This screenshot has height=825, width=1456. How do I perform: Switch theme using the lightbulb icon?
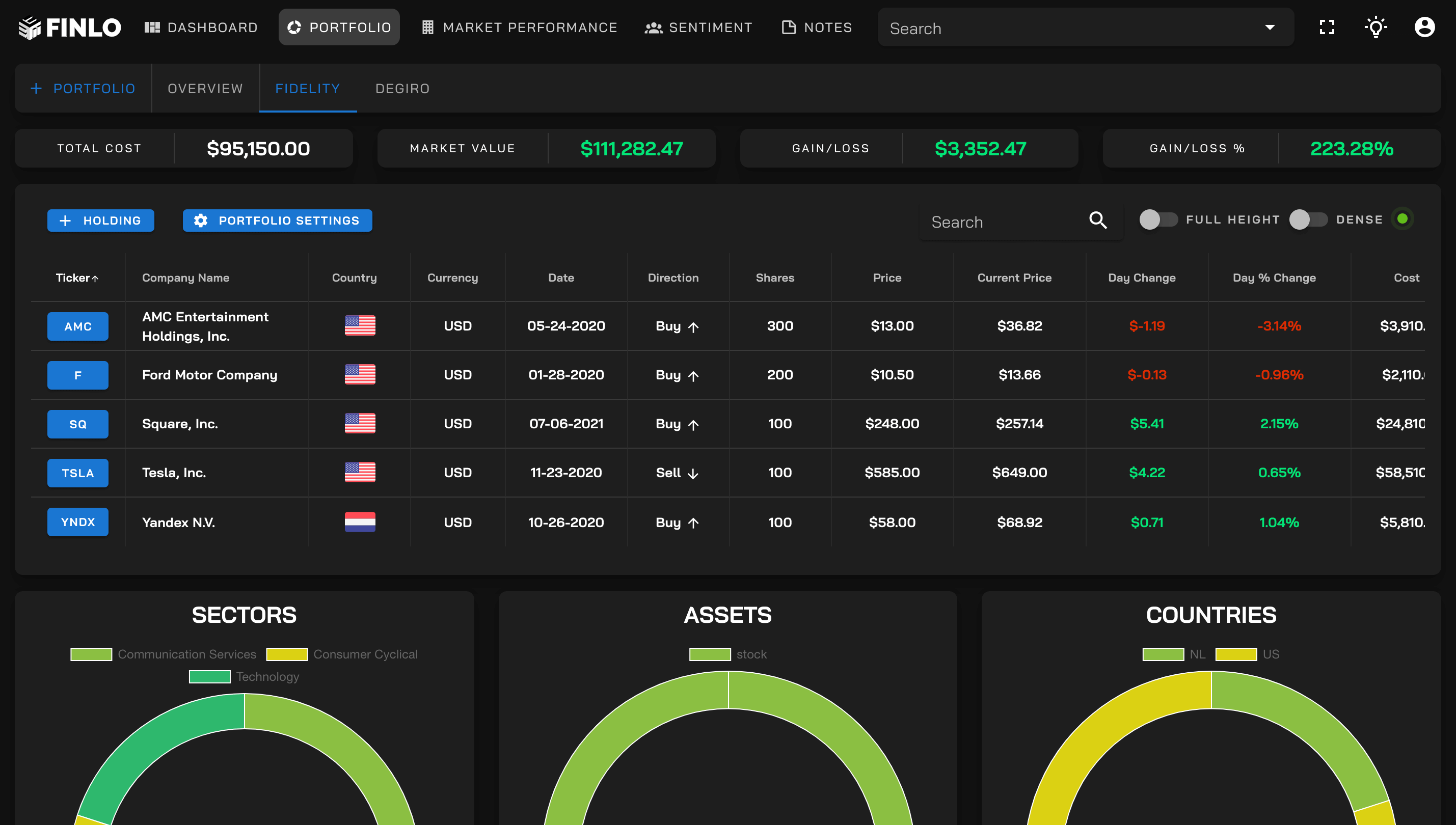(x=1376, y=27)
